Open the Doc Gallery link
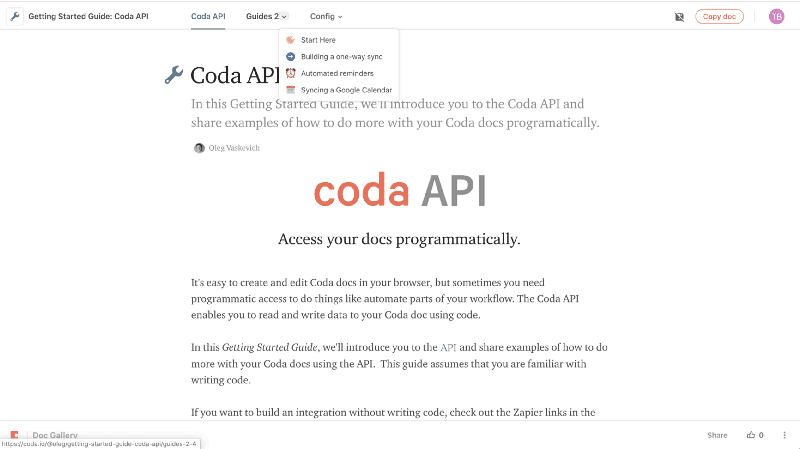This screenshot has height=449, width=800. [55, 435]
